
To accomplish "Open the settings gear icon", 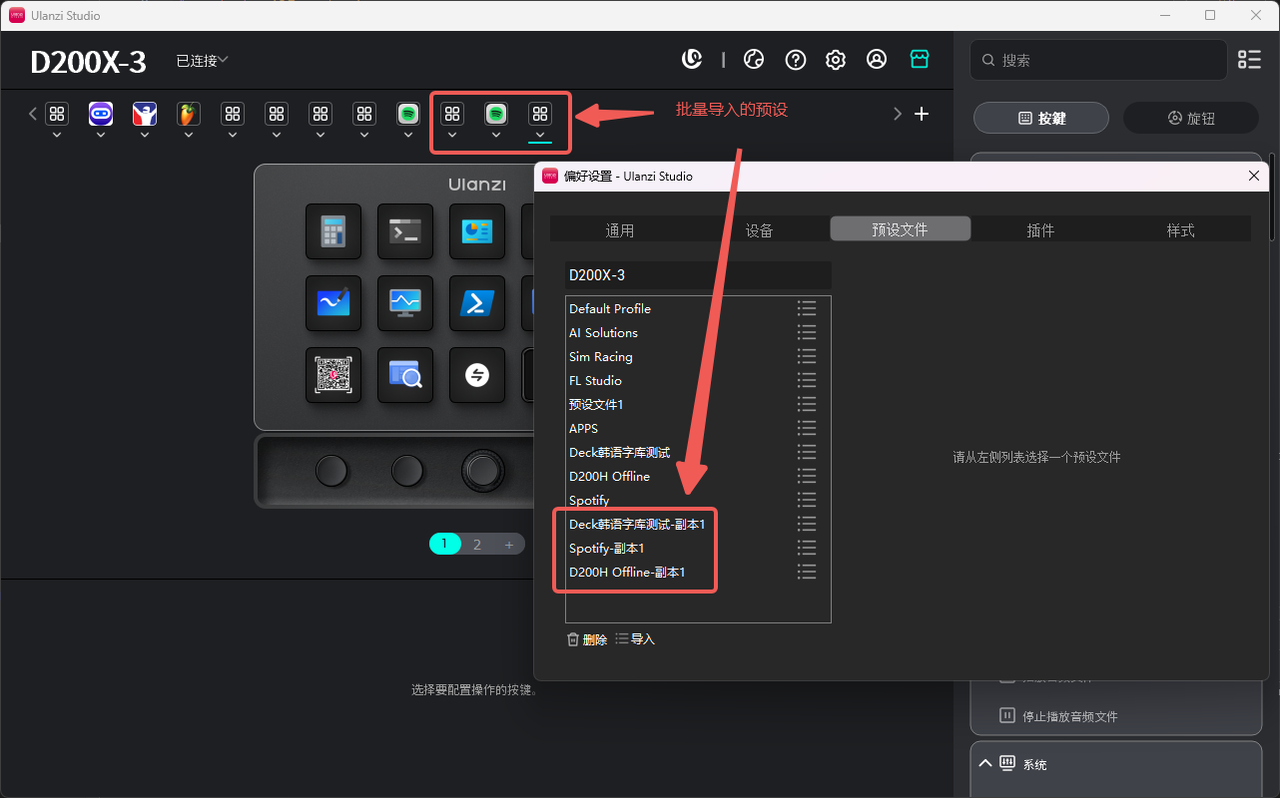I will [835, 60].
